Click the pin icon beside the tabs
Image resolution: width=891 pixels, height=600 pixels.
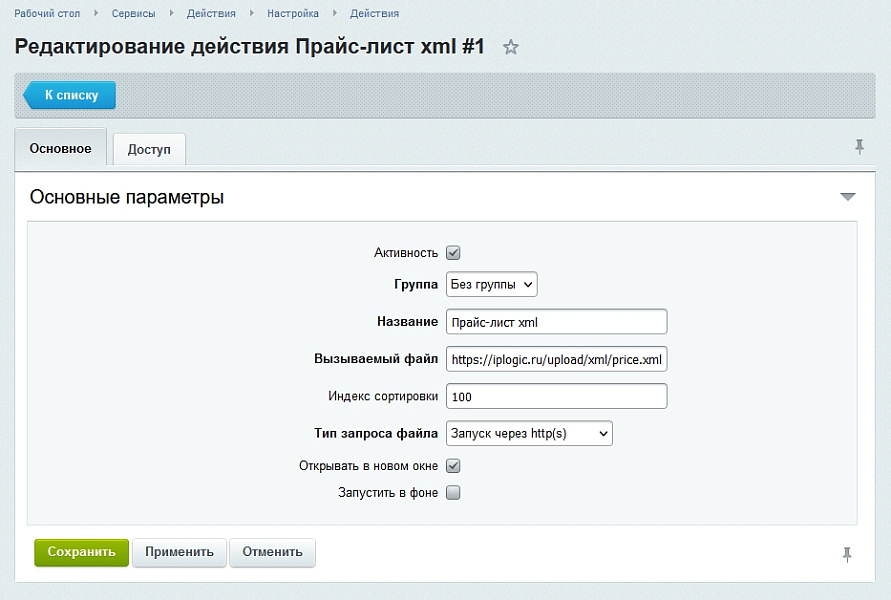858,147
